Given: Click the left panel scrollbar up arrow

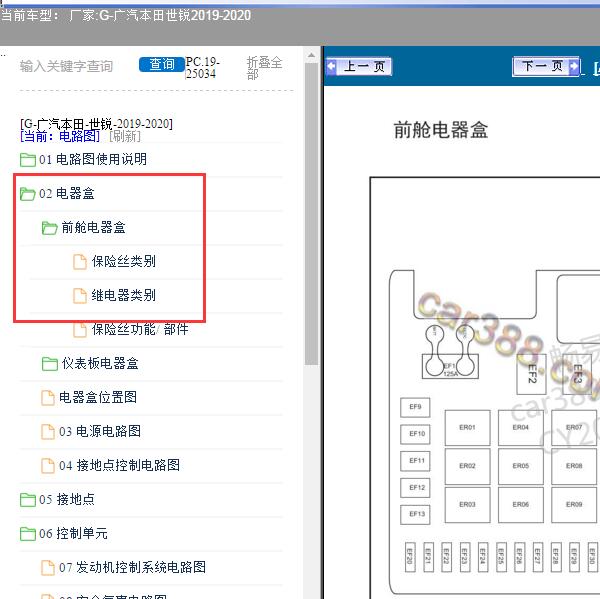Looking at the screenshot, I should [x=311, y=55].
